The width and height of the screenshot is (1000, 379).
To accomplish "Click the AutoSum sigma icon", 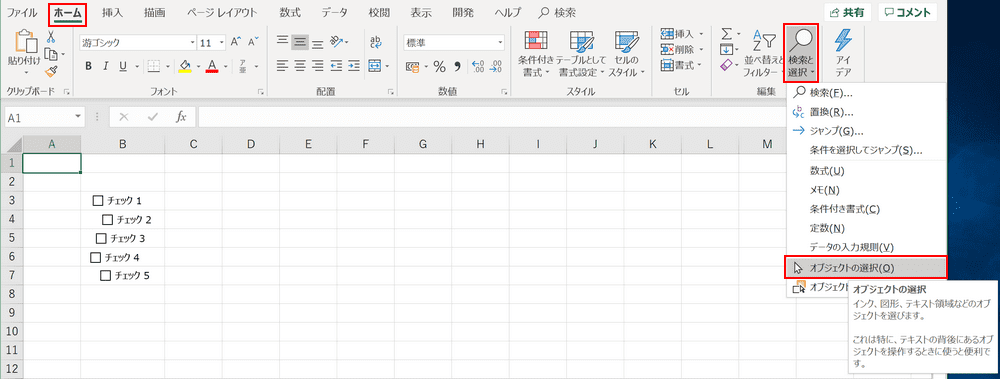I will (726, 33).
